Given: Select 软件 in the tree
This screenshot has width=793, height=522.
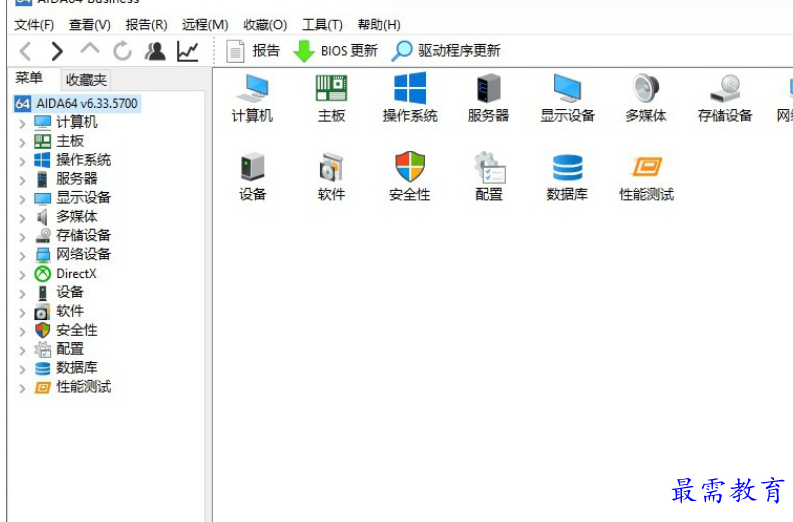Looking at the screenshot, I should point(70,311).
